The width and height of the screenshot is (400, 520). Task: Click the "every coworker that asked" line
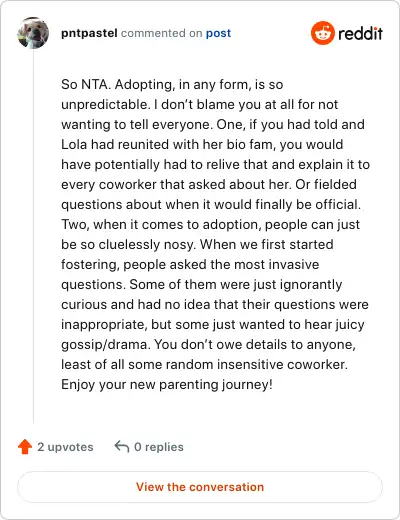click(x=209, y=185)
